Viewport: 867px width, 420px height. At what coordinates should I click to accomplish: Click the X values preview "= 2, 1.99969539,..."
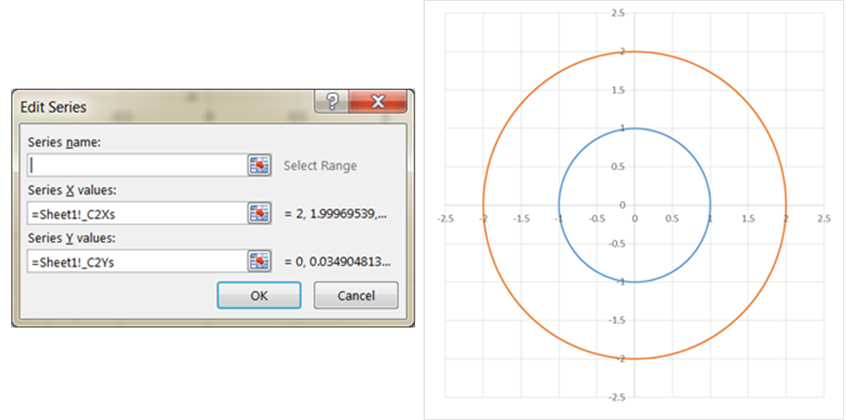tap(336, 213)
